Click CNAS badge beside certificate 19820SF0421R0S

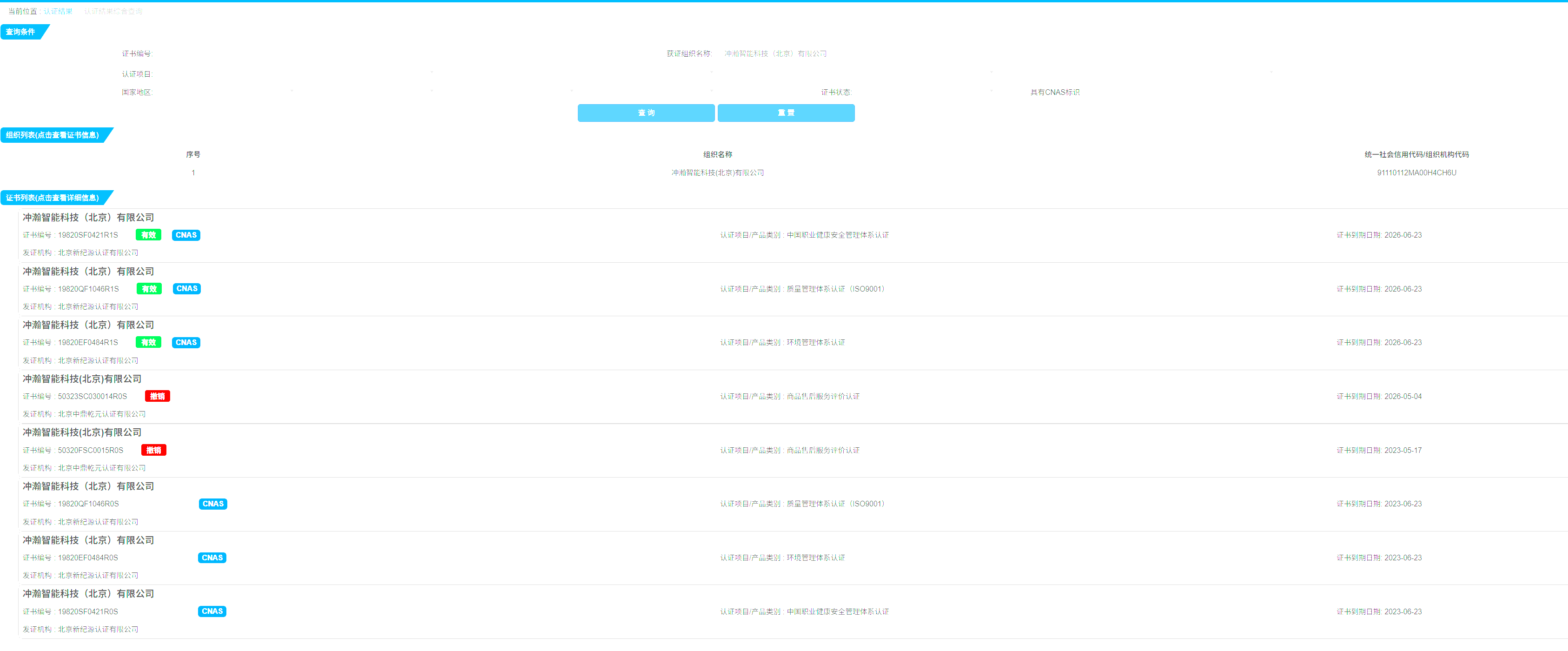pos(212,611)
